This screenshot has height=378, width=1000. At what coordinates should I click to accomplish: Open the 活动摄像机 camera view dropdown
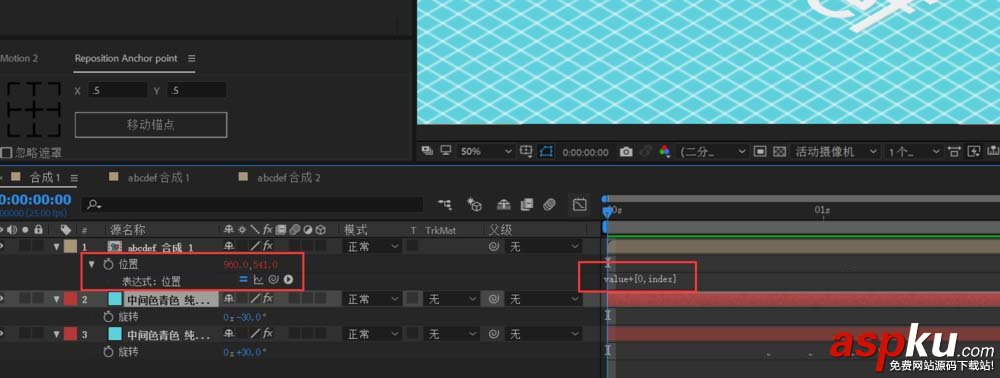[x=835, y=152]
